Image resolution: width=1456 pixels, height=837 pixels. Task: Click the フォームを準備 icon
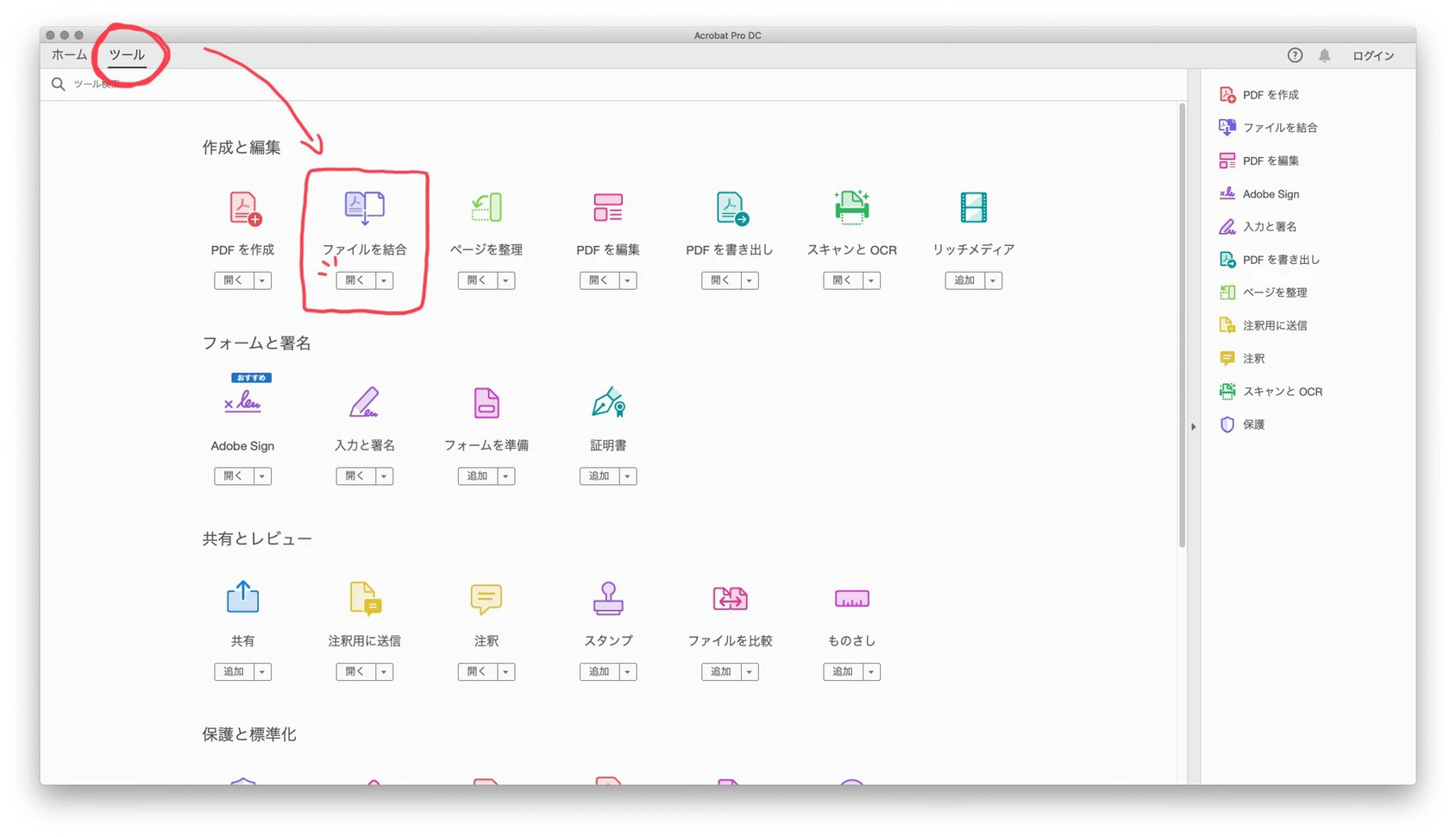coord(486,403)
